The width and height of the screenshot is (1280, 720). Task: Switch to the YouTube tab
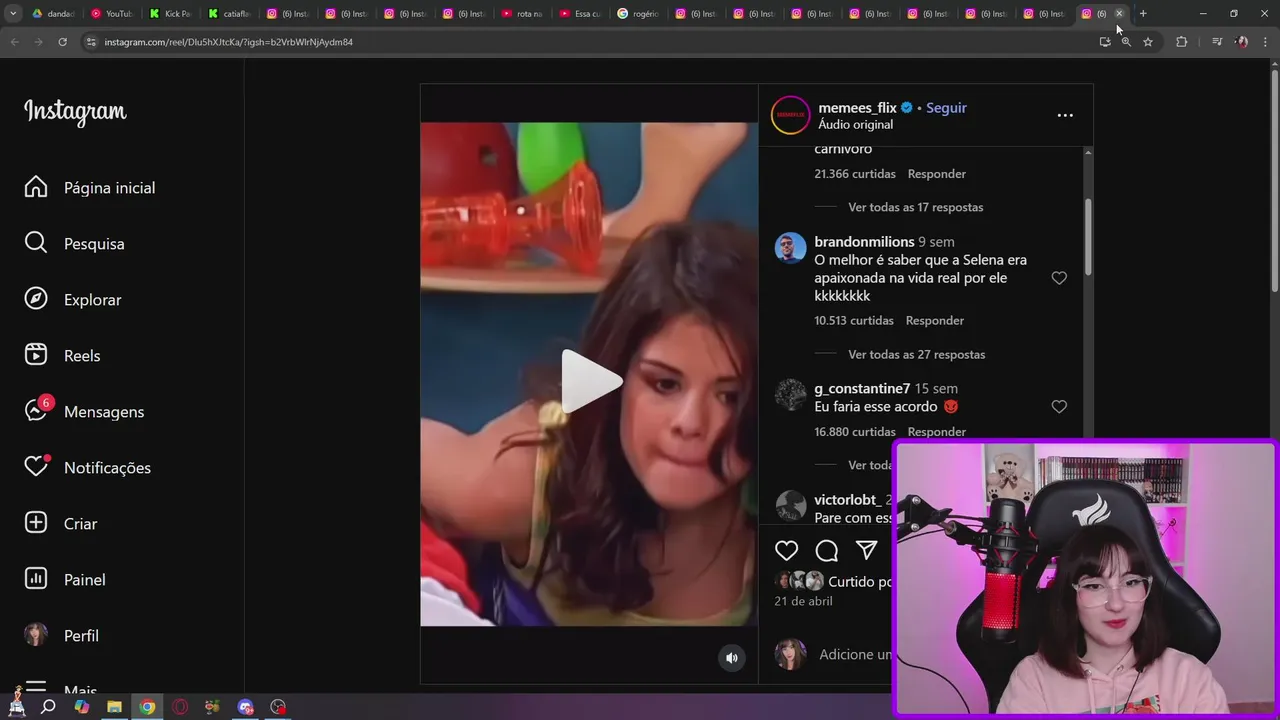(111, 14)
